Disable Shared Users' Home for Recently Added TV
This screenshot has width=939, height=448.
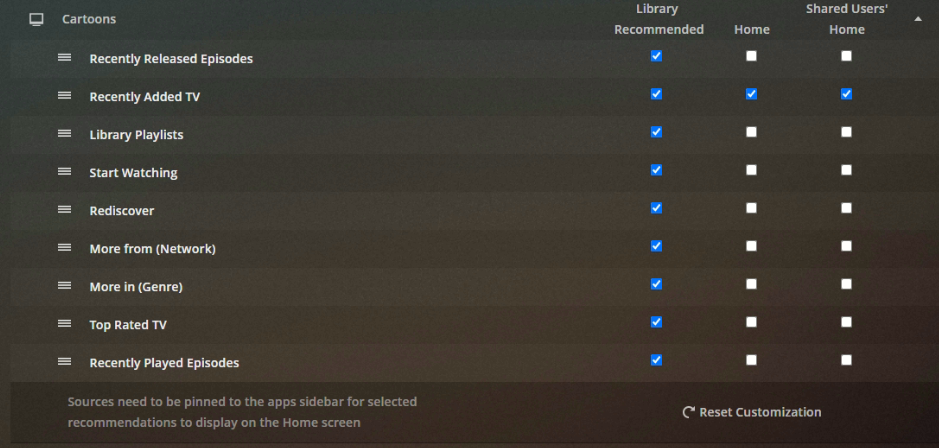tap(846, 94)
